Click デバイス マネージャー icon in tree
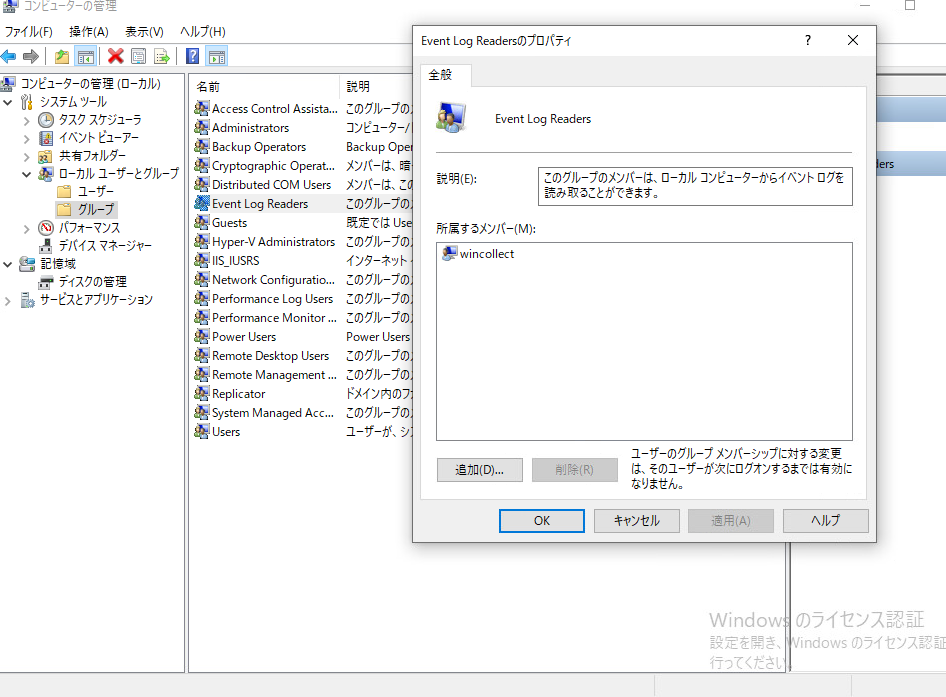The image size is (946, 697). [46, 246]
